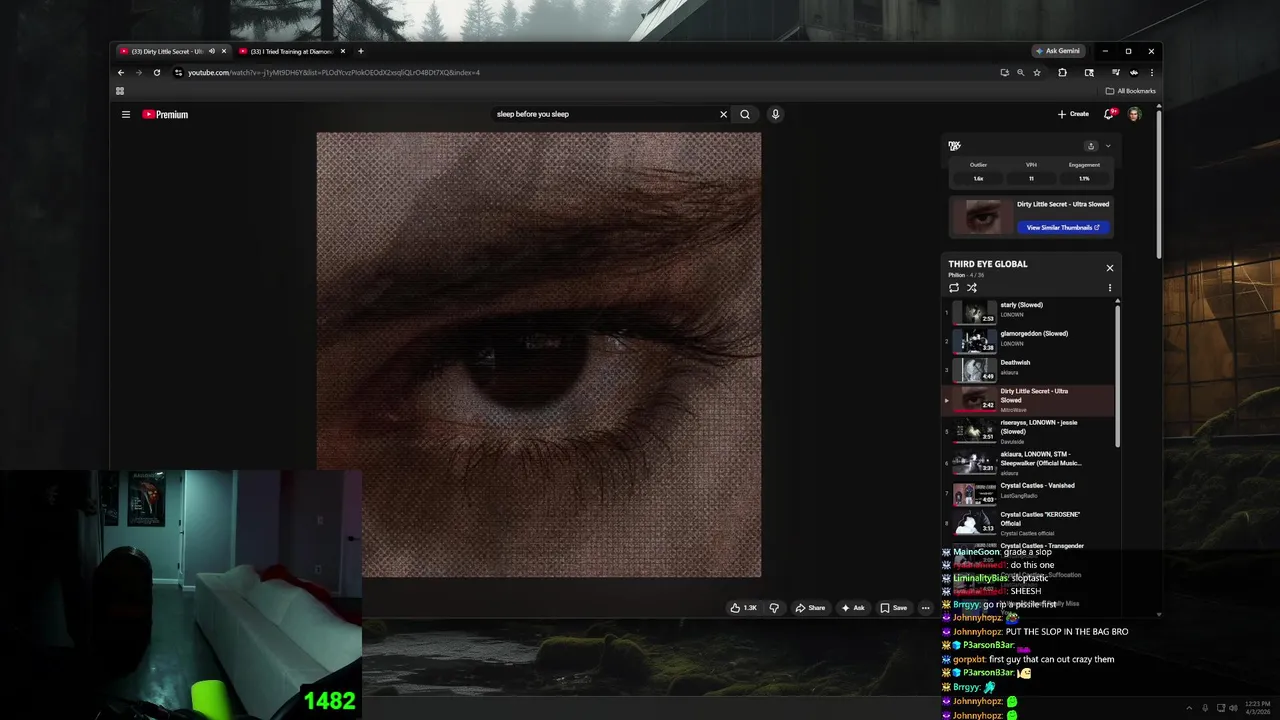Close the THIRD EYE GLOBAL playlist panel
This screenshot has width=1280, height=720.
tap(1109, 268)
